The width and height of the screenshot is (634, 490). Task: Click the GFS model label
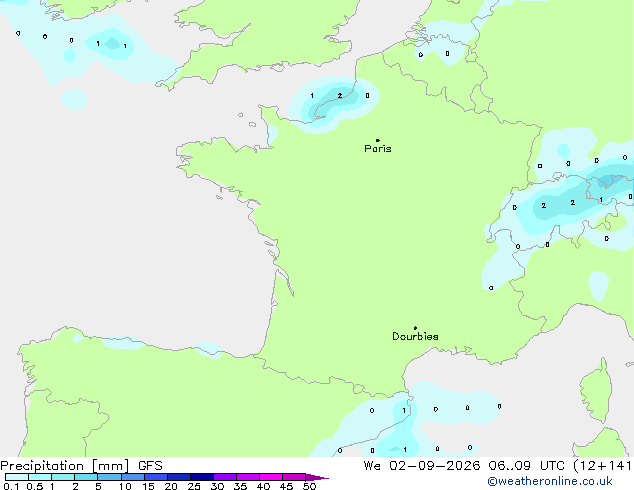coord(150,466)
